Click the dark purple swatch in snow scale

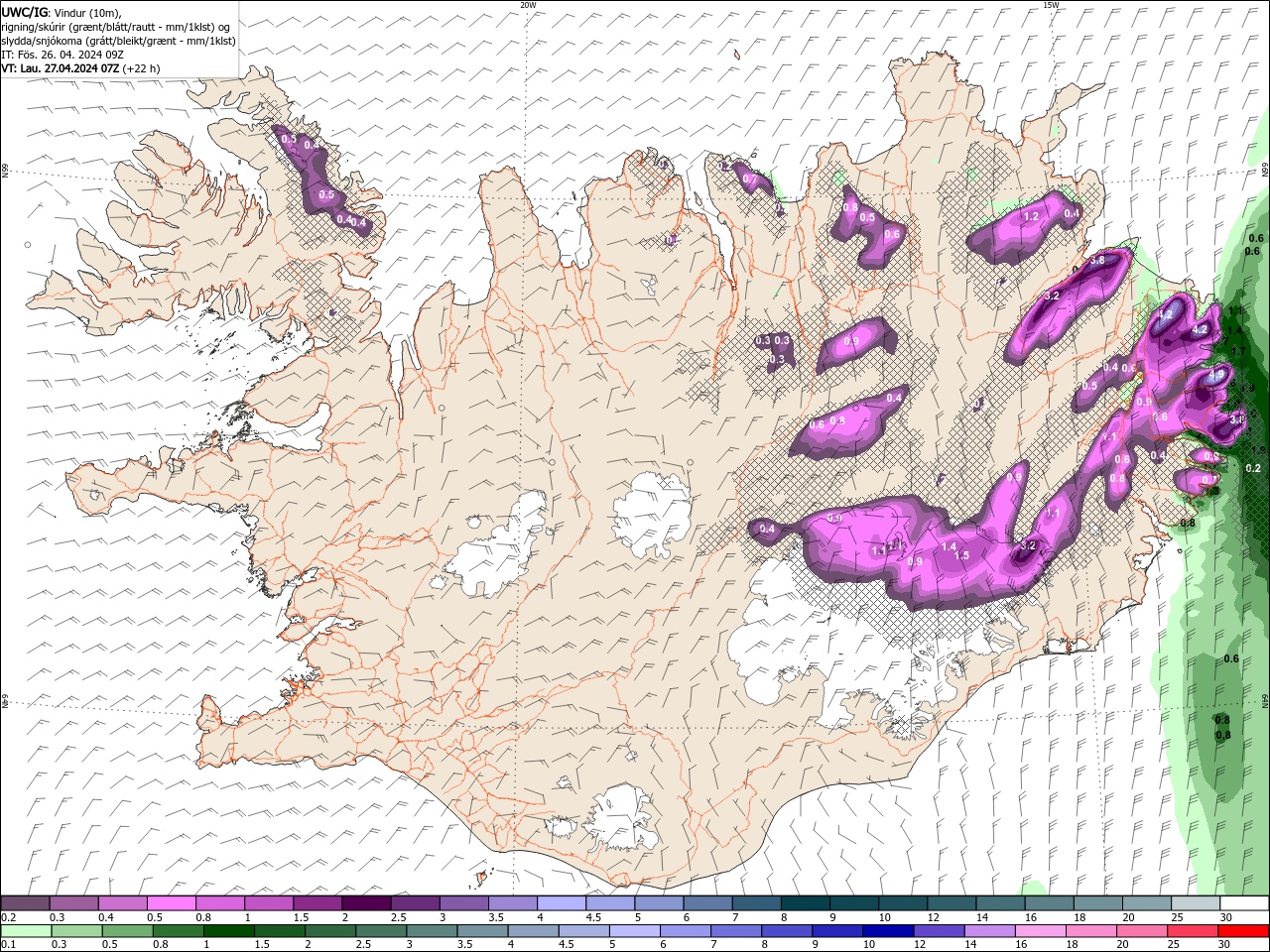tap(366, 903)
